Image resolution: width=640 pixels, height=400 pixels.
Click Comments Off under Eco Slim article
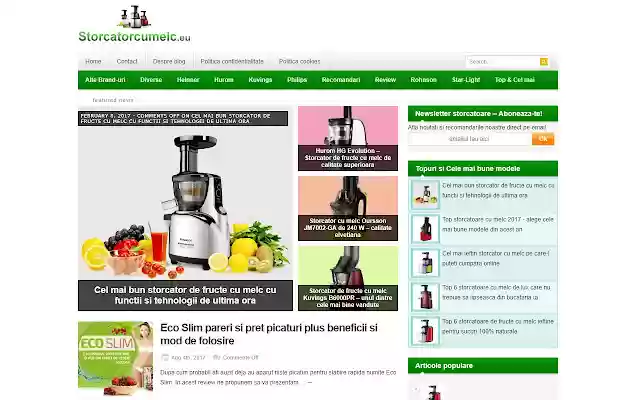coord(240,358)
